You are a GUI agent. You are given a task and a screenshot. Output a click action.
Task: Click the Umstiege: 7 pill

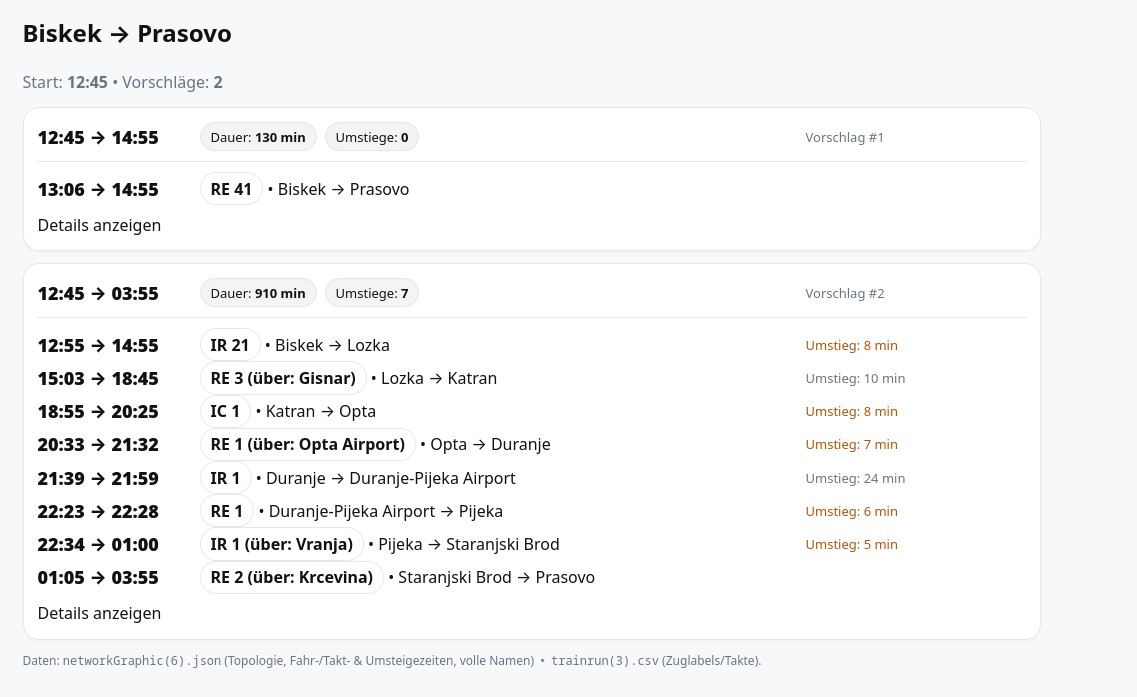[371, 293]
